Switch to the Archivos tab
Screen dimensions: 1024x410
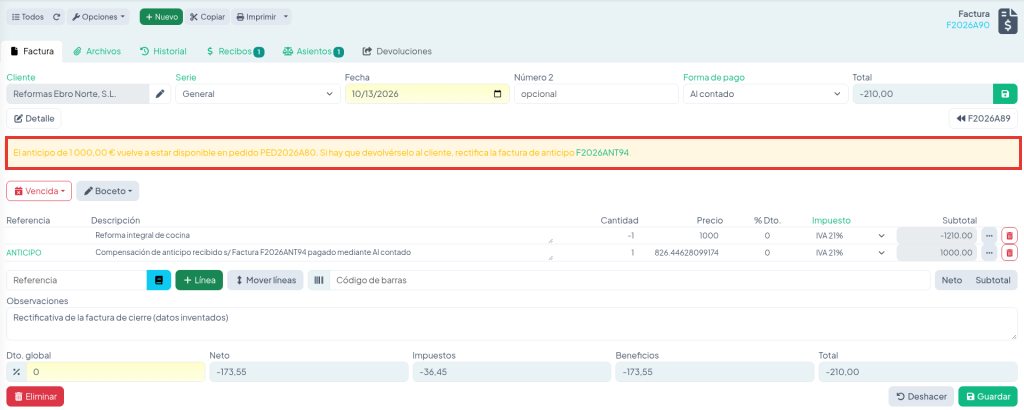pyautogui.click(x=97, y=51)
